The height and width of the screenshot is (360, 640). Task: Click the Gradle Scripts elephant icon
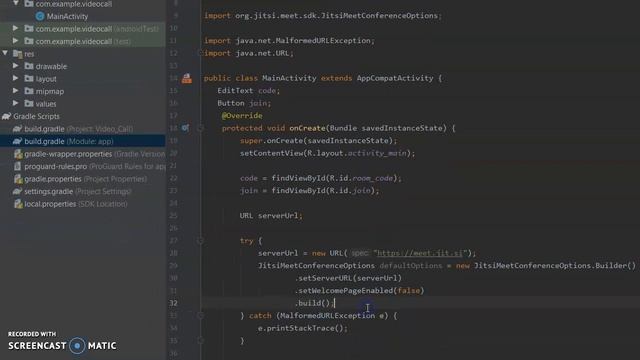(7, 116)
